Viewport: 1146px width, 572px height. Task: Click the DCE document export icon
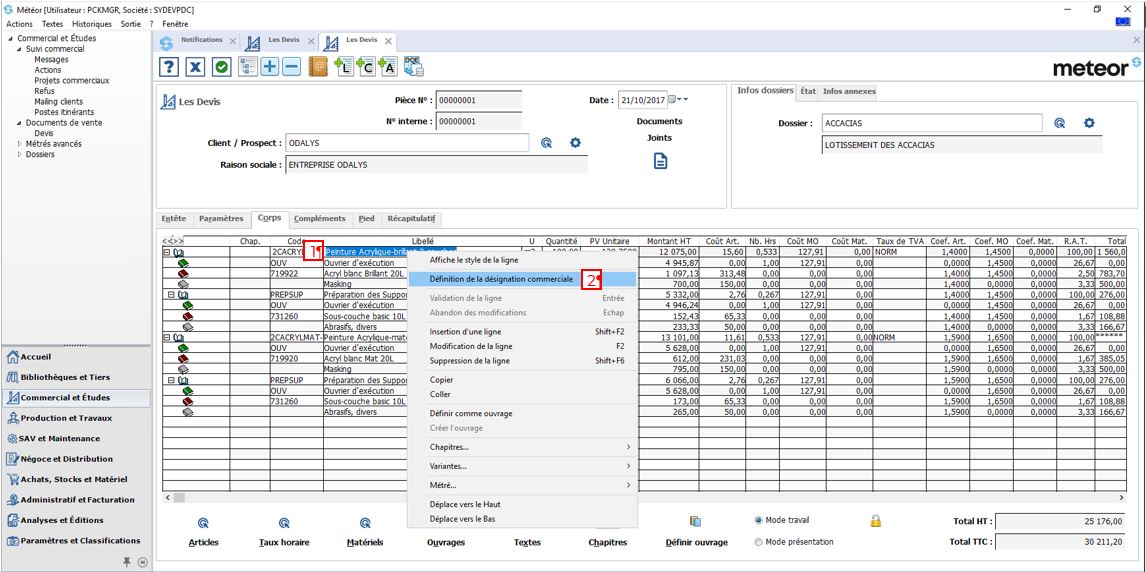coord(414,67)
